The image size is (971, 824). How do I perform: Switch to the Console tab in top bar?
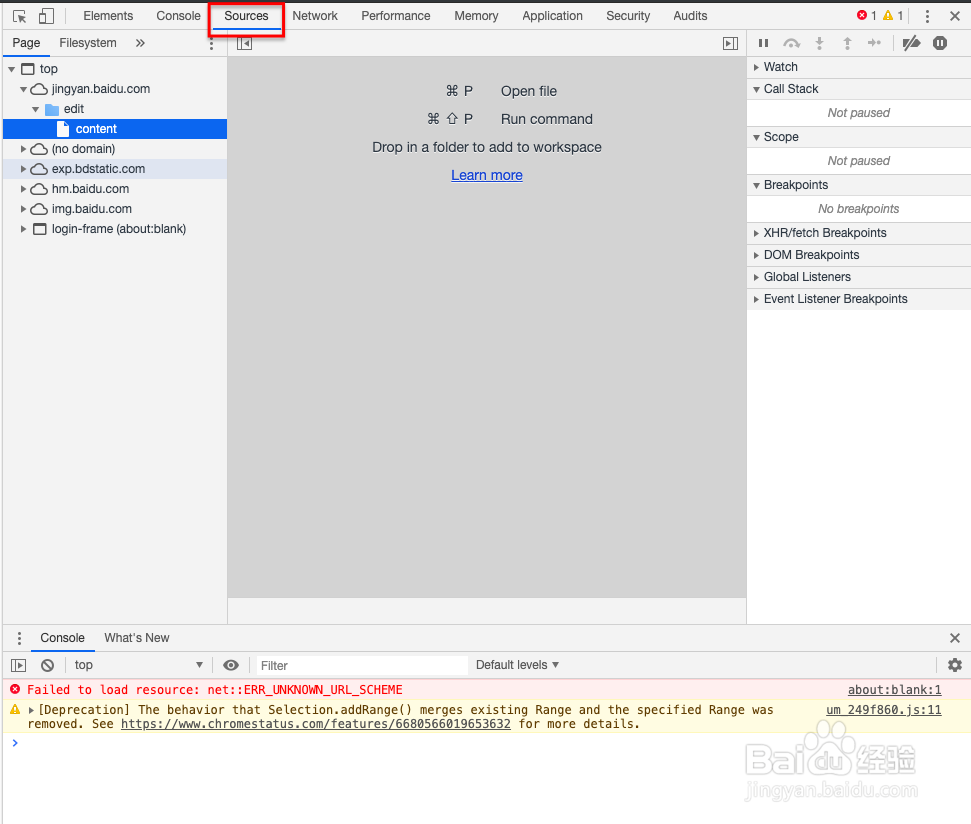(x=178, y=16)
